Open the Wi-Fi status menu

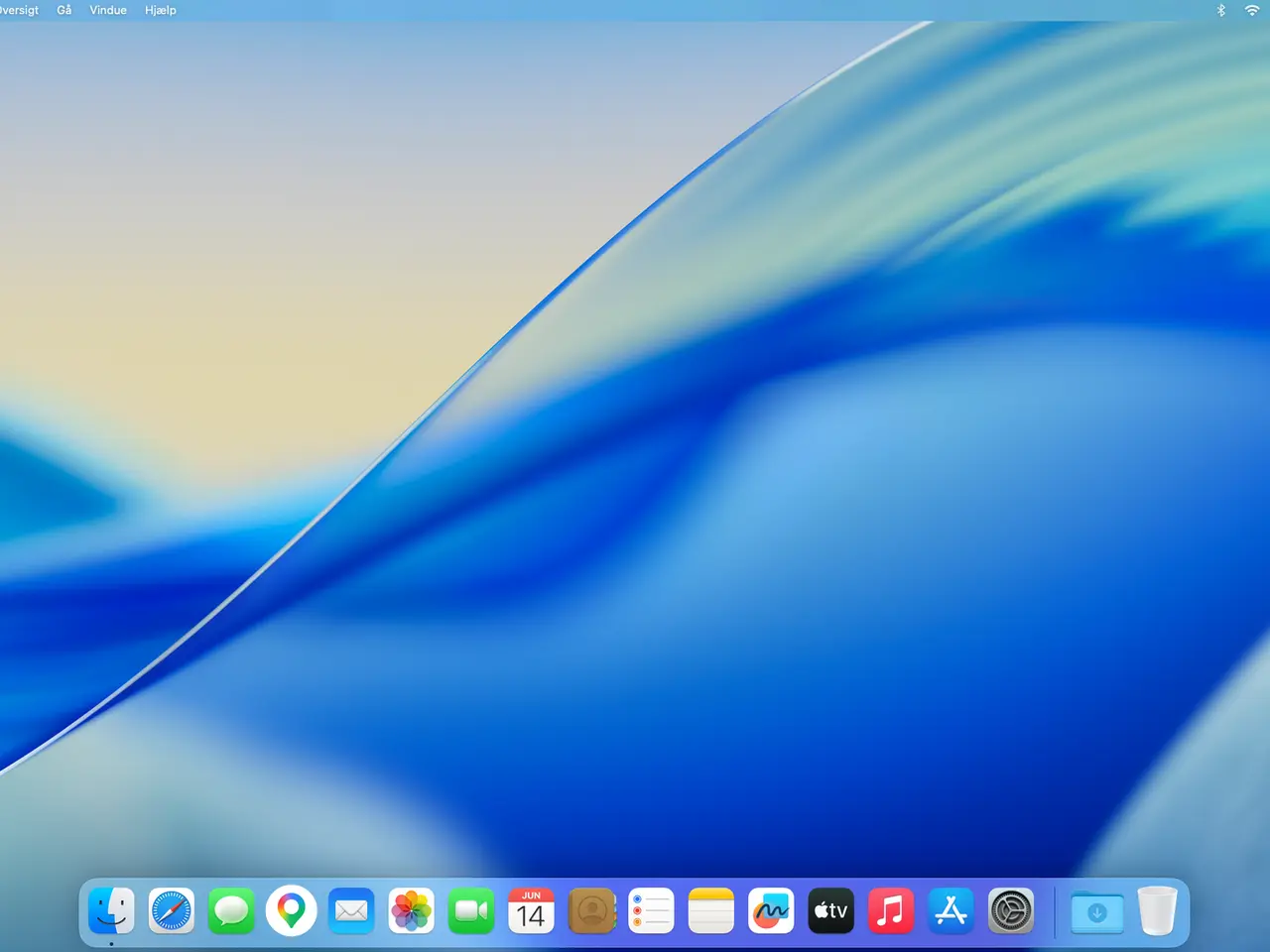tap(1252, 10)
